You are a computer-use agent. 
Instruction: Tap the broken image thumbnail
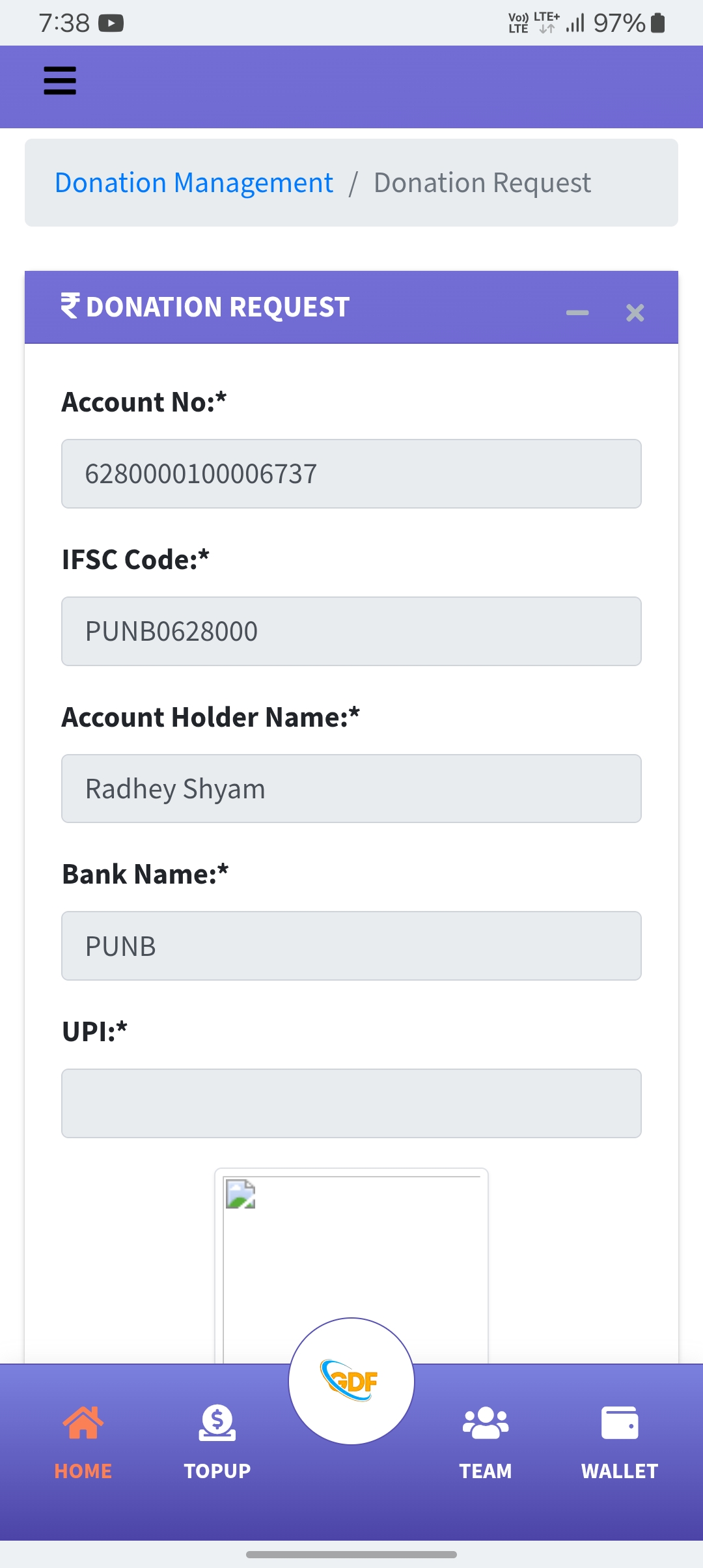[240, 1194]
